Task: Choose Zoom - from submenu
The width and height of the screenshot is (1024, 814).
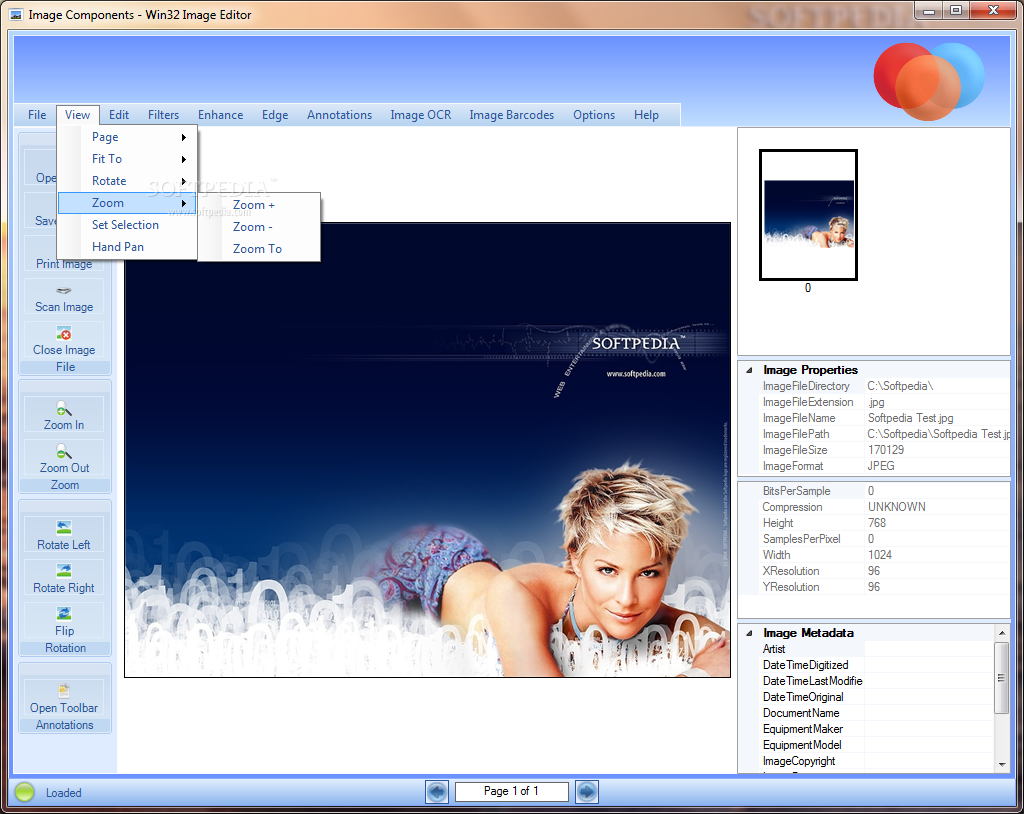Action: [259, 227]
